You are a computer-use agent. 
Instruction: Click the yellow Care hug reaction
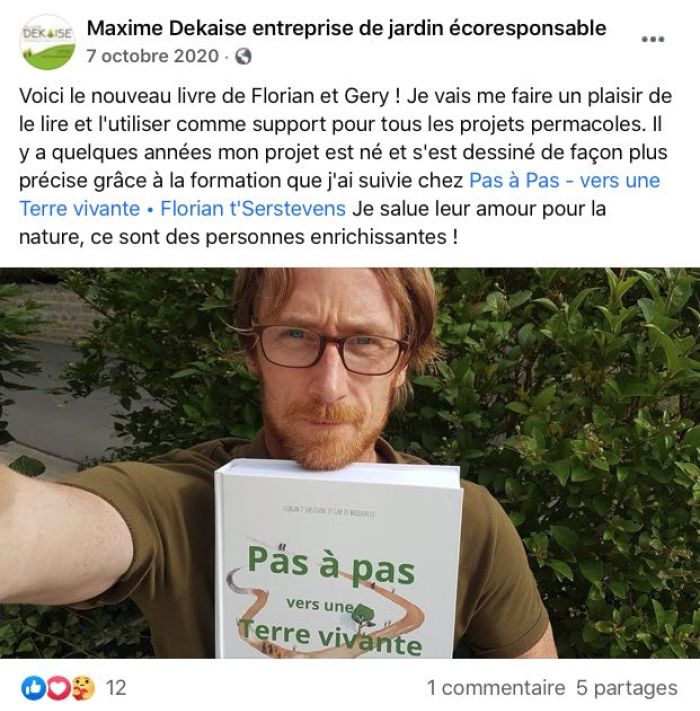point(83,687)
